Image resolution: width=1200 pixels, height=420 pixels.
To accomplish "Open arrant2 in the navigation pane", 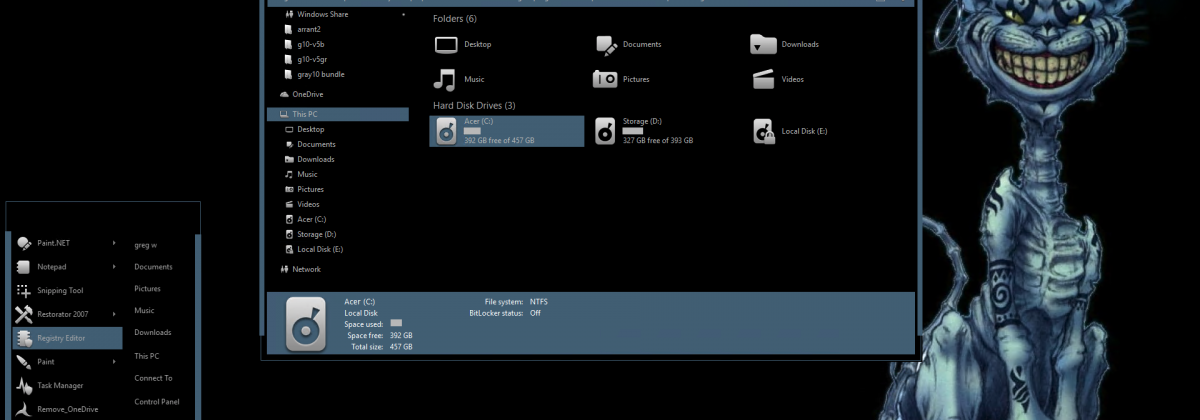I will point(307,30).
